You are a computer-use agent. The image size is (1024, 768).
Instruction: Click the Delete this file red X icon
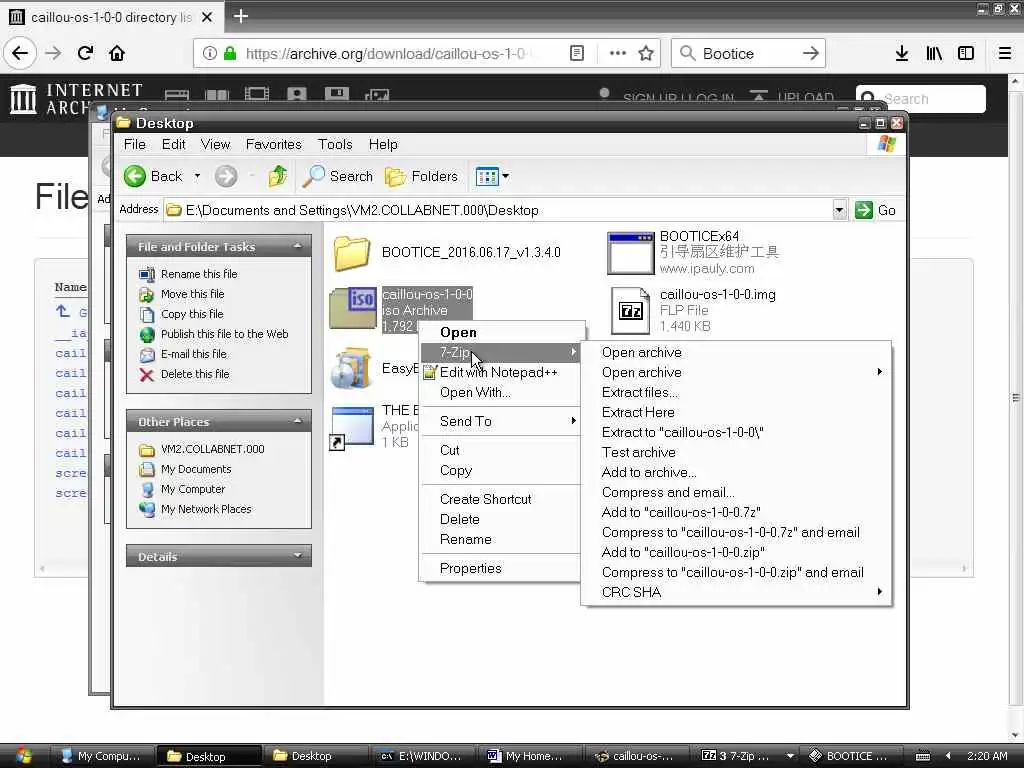click(x=147, y=374)
